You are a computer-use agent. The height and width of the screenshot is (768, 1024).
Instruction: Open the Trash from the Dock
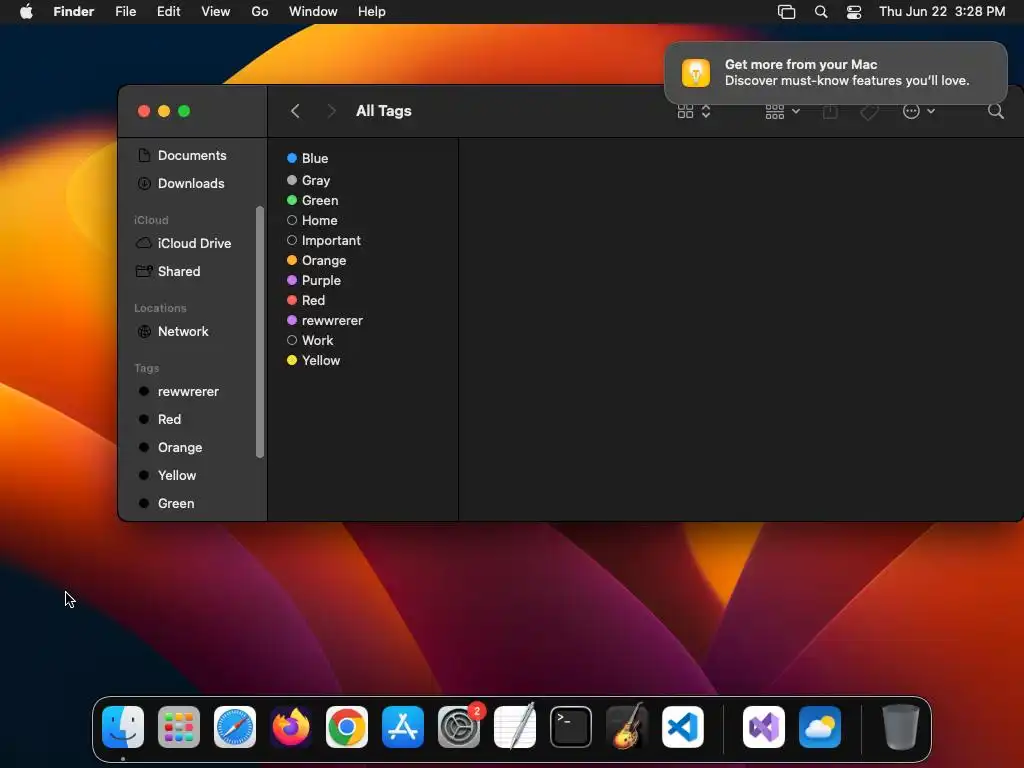click(901, 727)
